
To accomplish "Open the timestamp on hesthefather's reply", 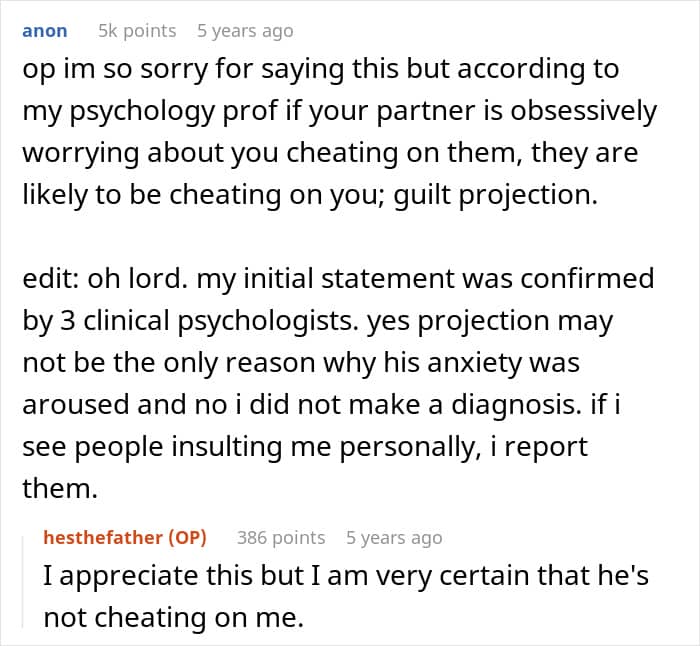I will pos(393,538).
